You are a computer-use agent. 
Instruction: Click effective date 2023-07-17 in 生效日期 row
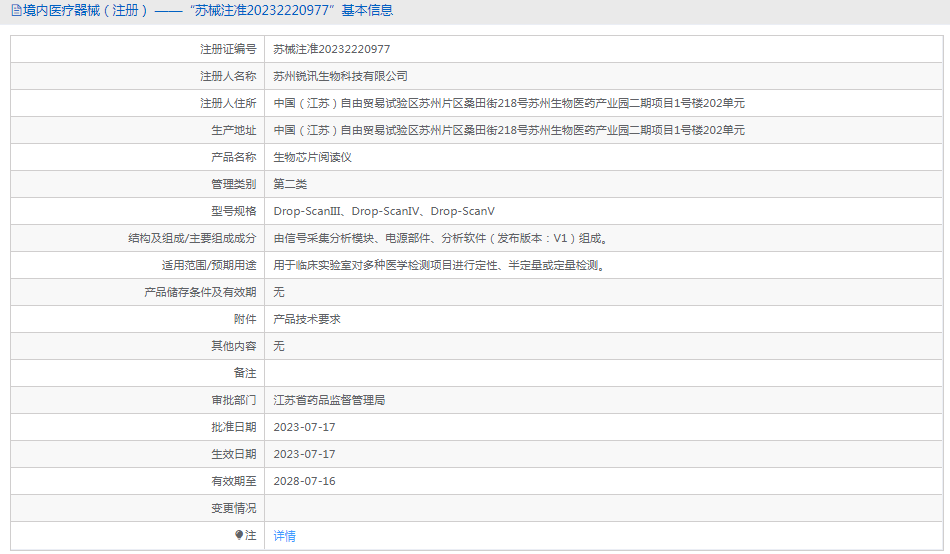(304, 454)
